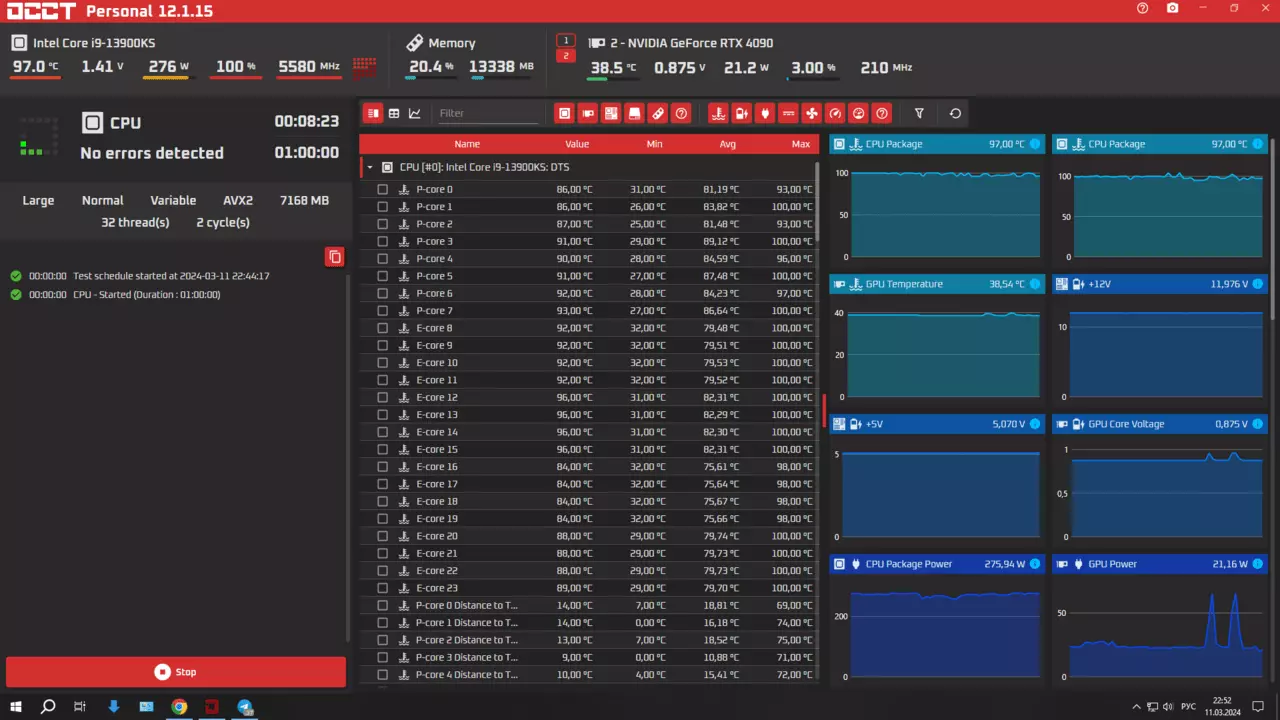Switch to graph-only monitoring view
The image size is (1280, 720).
point(415,113)
